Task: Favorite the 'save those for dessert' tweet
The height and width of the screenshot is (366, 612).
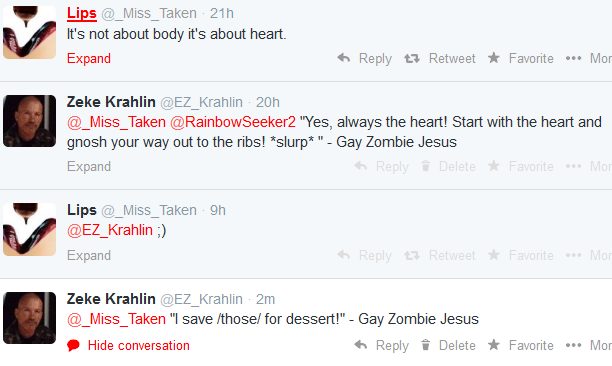Action: pyautogui.click(x=521, y=345)
